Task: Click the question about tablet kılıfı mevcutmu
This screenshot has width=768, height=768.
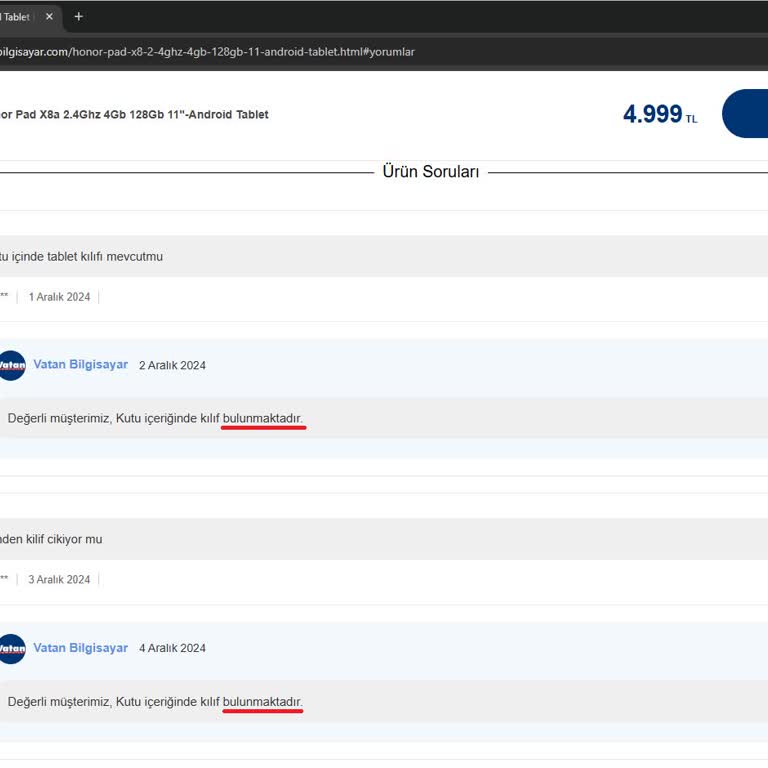Action: (x=81, y=257)
